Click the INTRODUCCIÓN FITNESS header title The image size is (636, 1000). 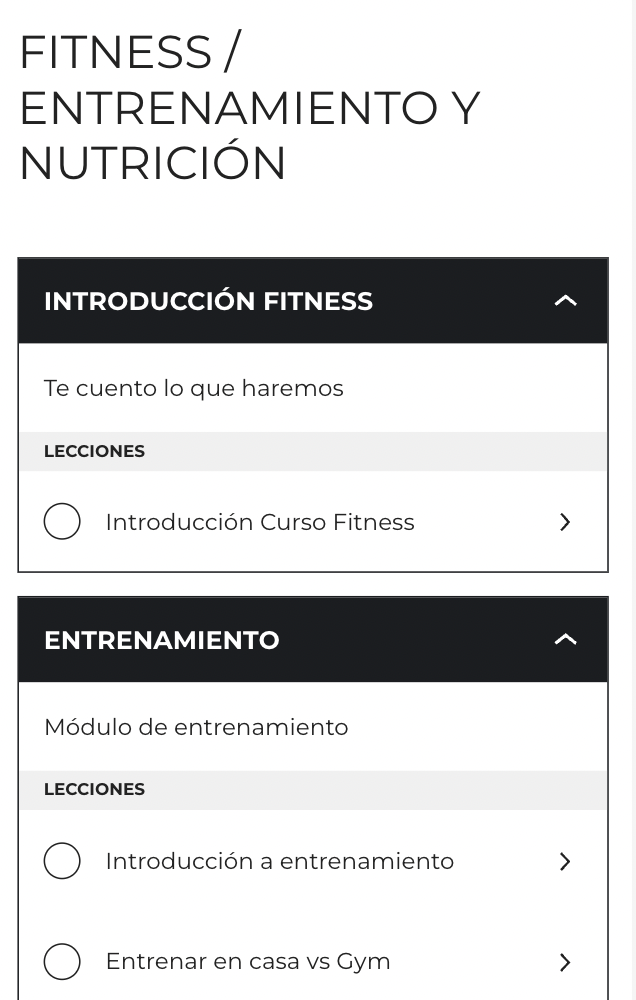208,301
